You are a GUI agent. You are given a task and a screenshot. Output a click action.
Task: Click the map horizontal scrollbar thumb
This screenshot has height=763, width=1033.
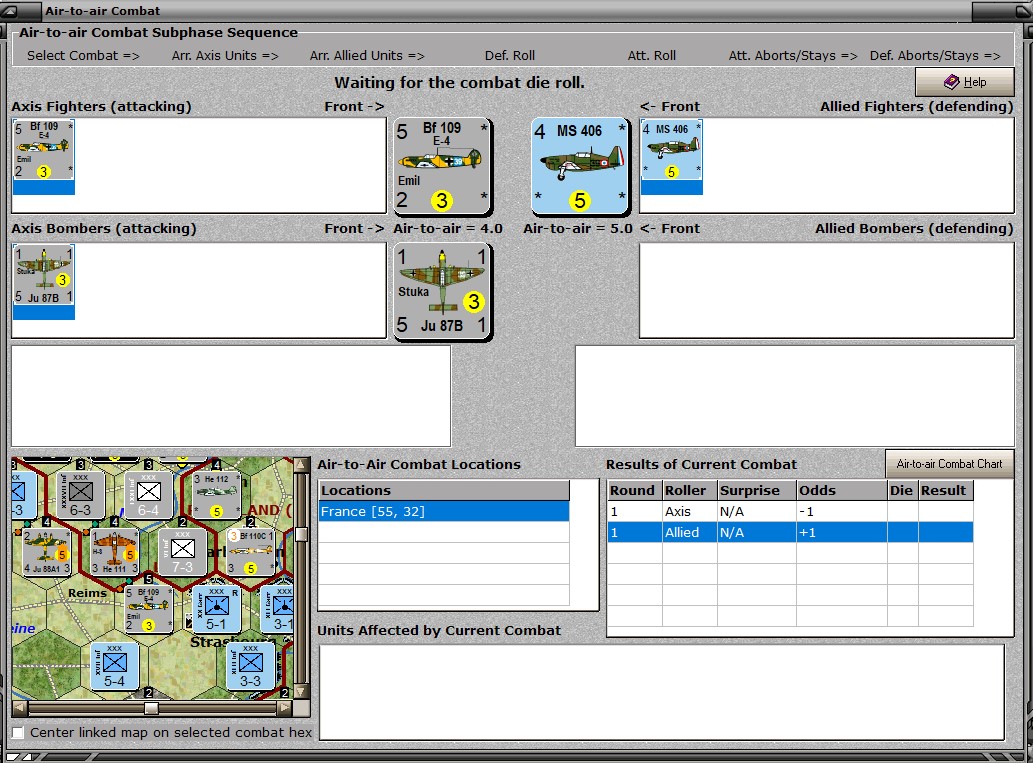click(152, 708)
